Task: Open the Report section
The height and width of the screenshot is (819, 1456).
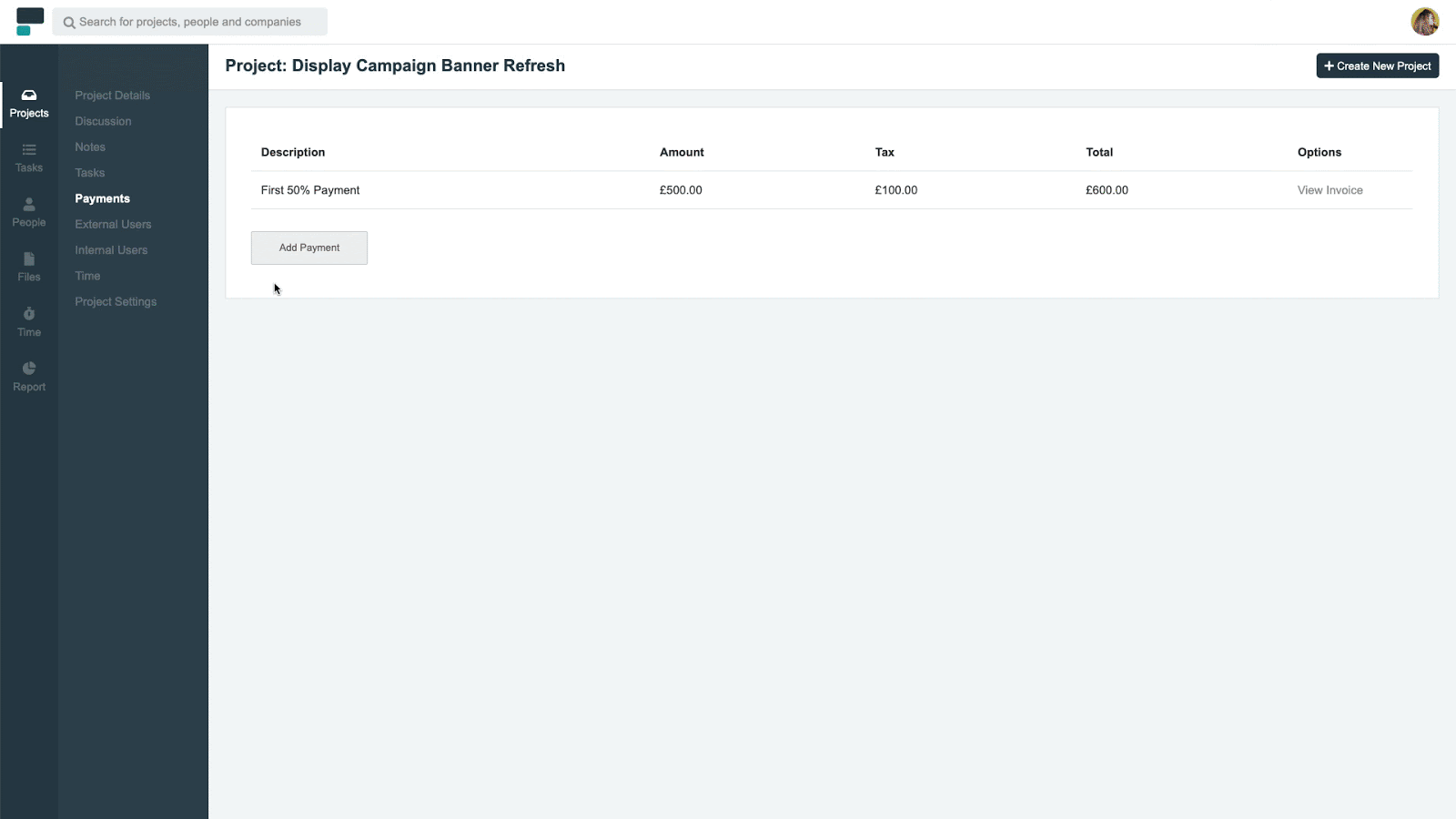Action: click(28, 376)
